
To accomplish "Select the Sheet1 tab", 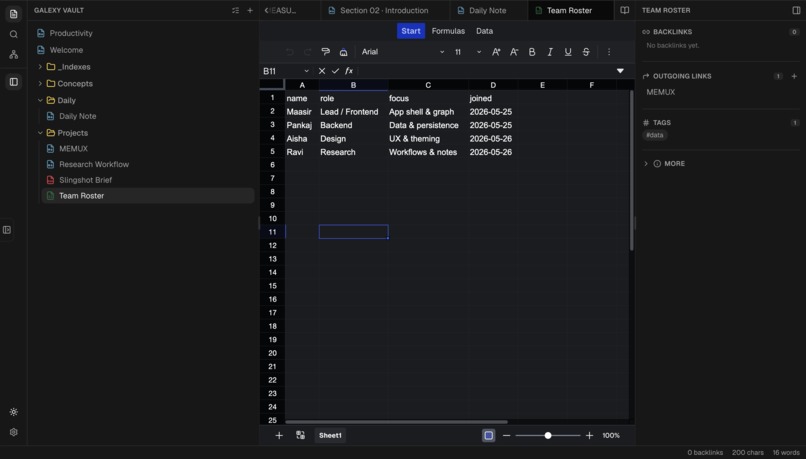I will (x=330, y=435).
